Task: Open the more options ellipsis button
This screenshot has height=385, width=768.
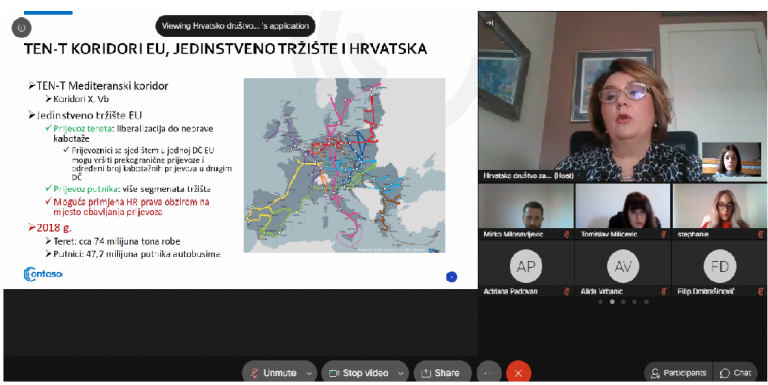Action: (489, 373)
